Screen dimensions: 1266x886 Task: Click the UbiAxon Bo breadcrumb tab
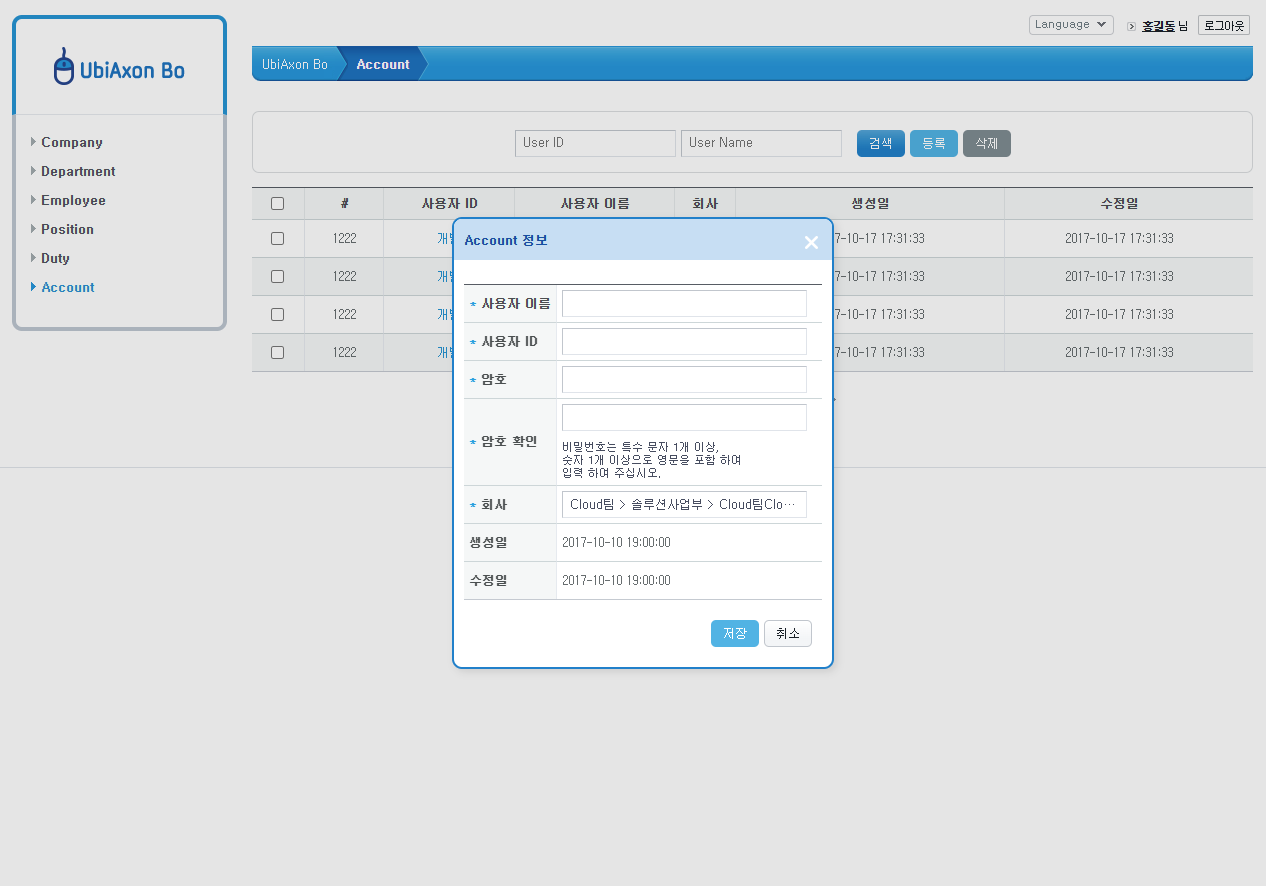click(x=296, y=63)
